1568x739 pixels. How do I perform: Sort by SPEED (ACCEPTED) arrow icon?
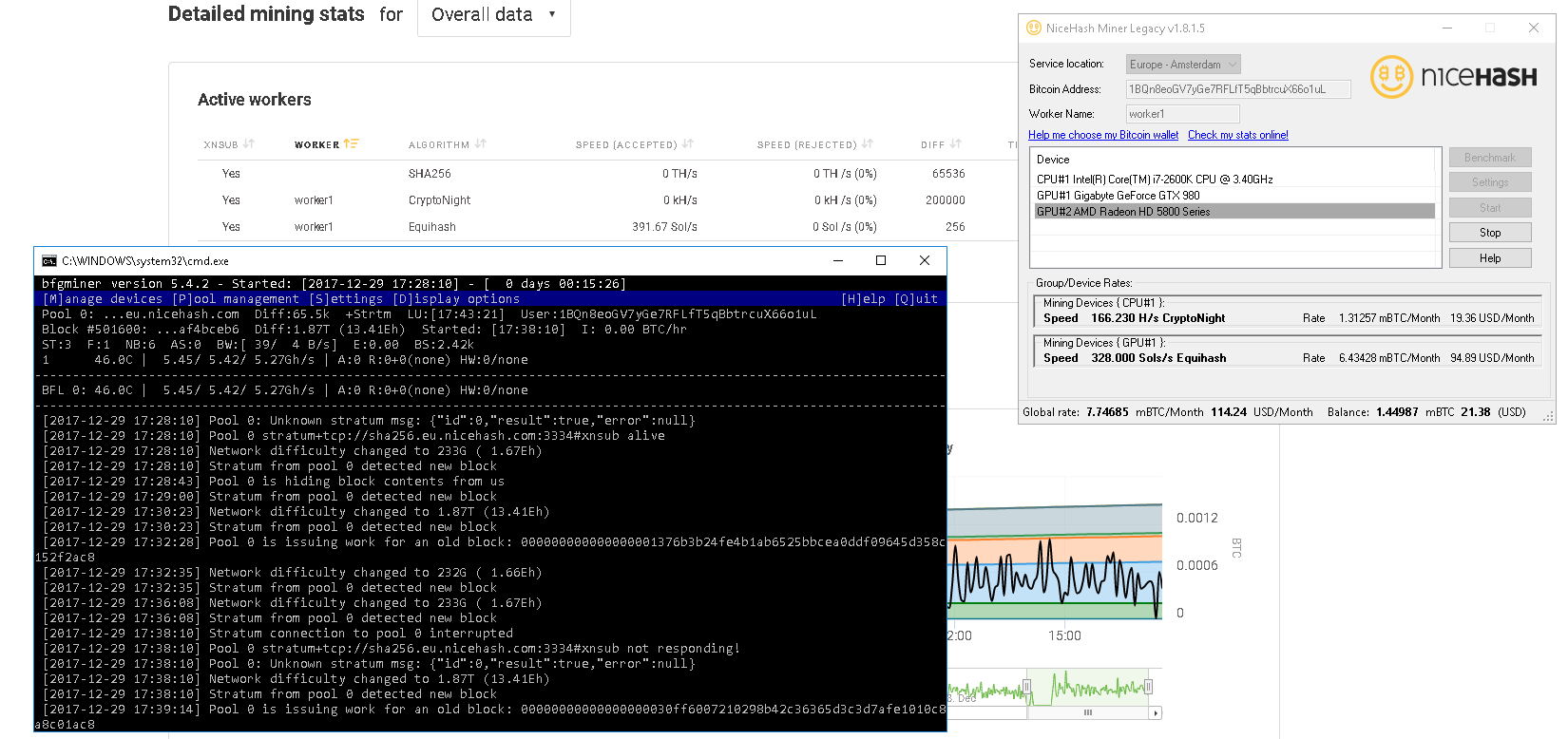point(688,144)
